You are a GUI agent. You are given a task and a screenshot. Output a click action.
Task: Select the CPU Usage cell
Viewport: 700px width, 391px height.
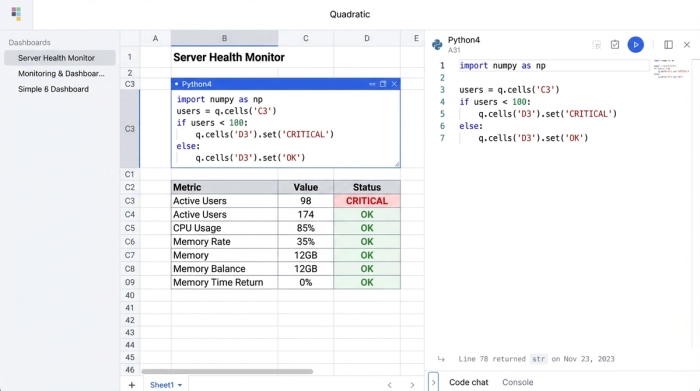click(x=224, y=228)
